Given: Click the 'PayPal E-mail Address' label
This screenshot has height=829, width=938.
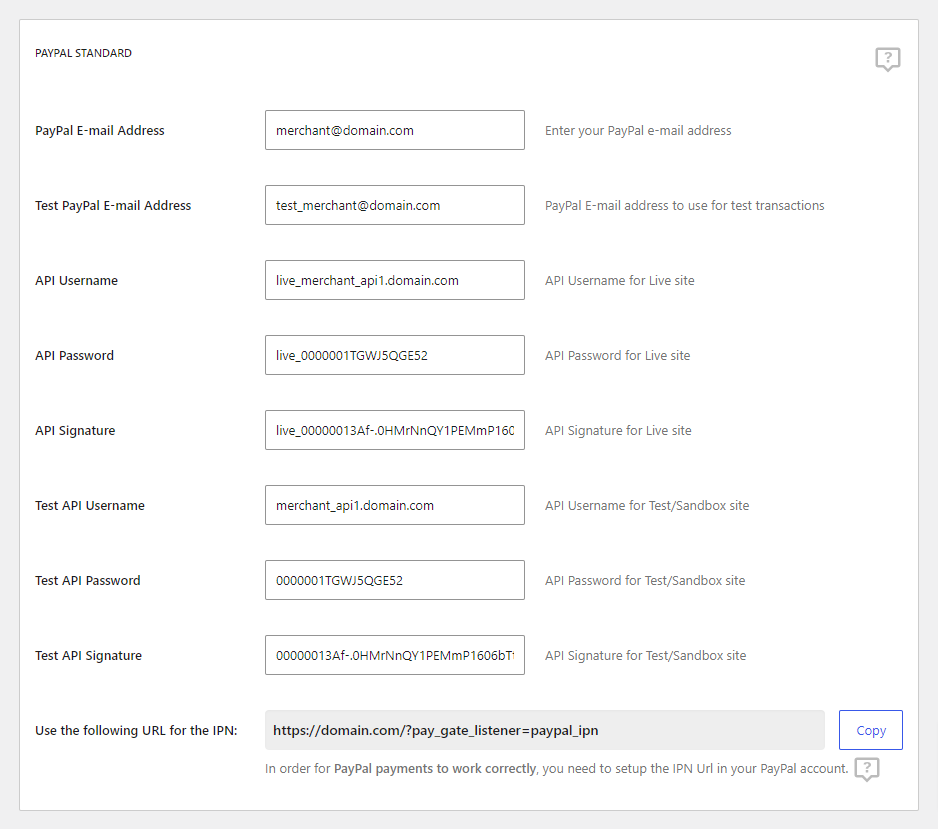Looking at the screenshot, I should tap(99, 130).
